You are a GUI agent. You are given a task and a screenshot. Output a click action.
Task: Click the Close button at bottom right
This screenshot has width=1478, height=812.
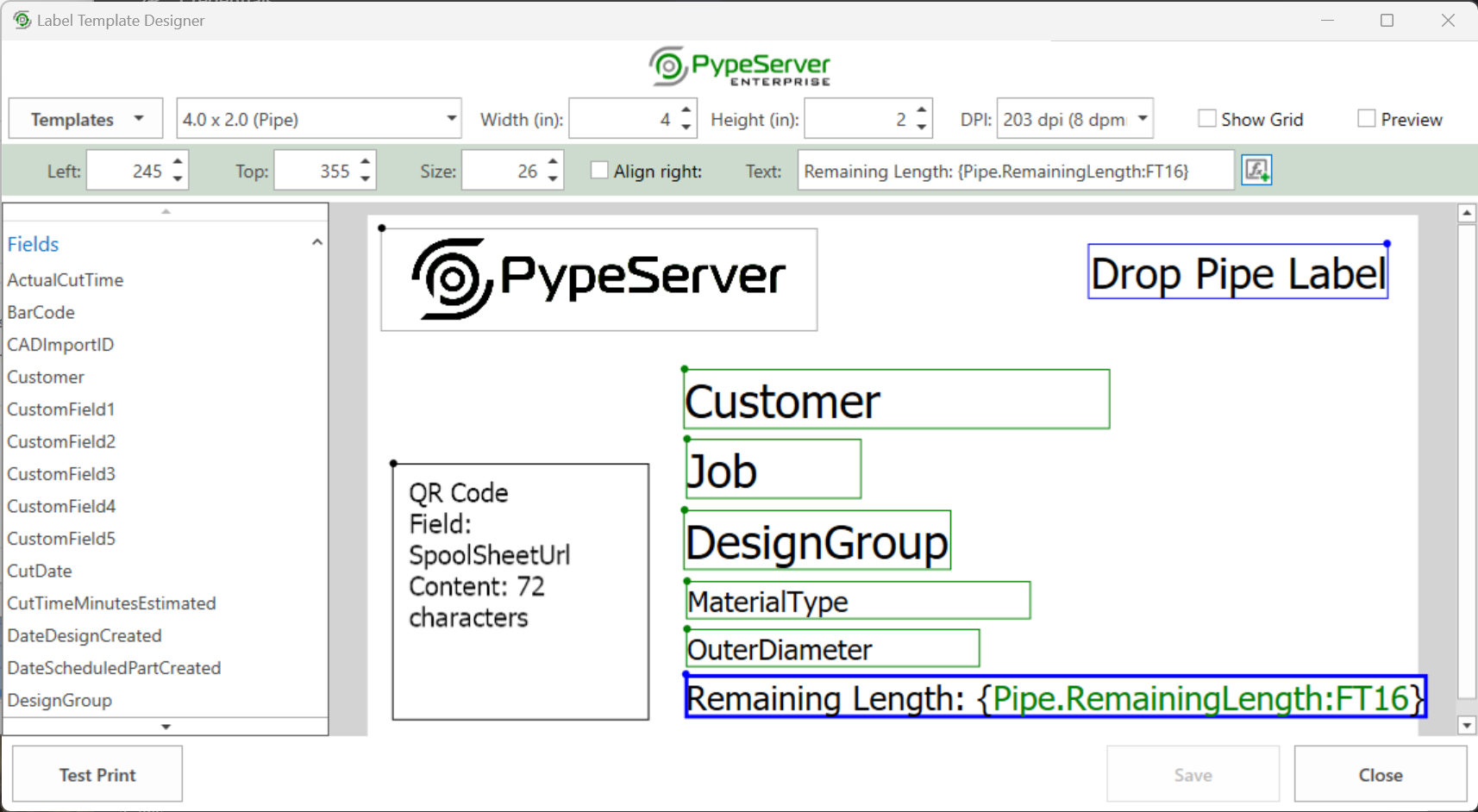[1381, 775]
